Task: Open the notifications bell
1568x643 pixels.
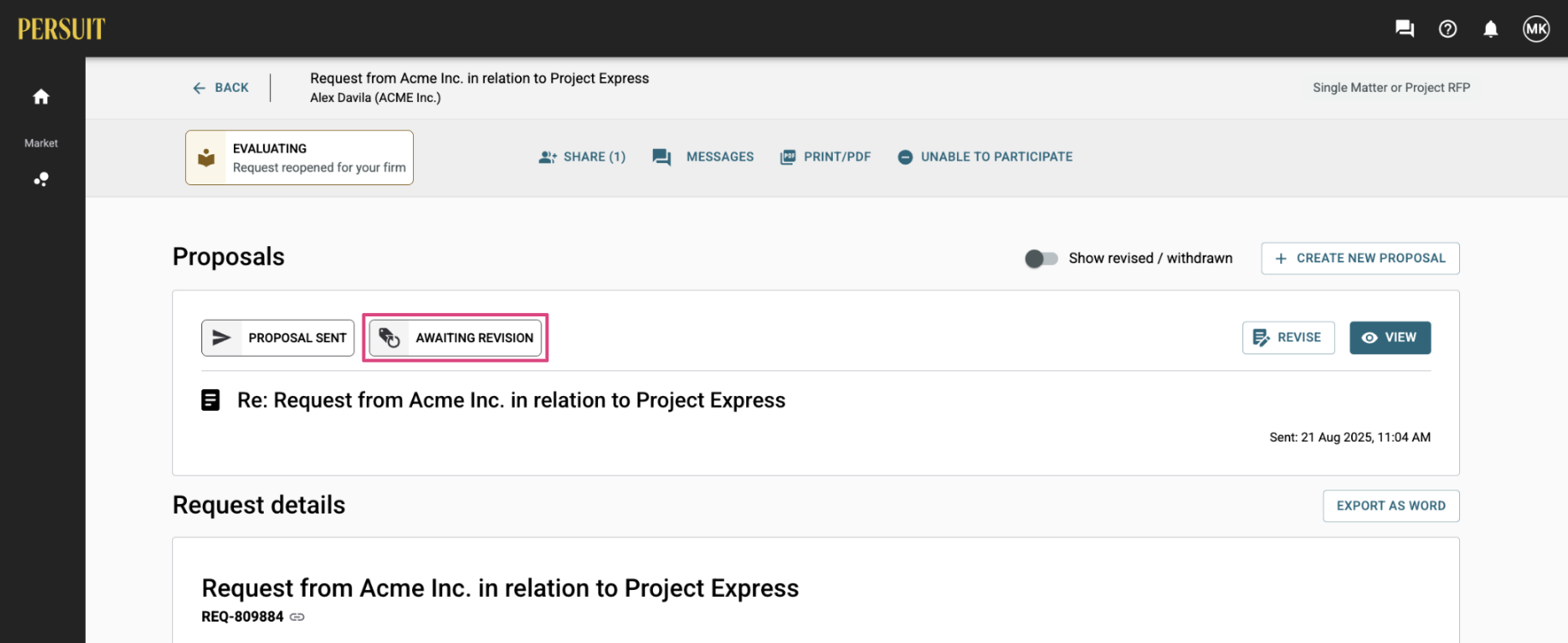Action: click(x=1491, y=29)
